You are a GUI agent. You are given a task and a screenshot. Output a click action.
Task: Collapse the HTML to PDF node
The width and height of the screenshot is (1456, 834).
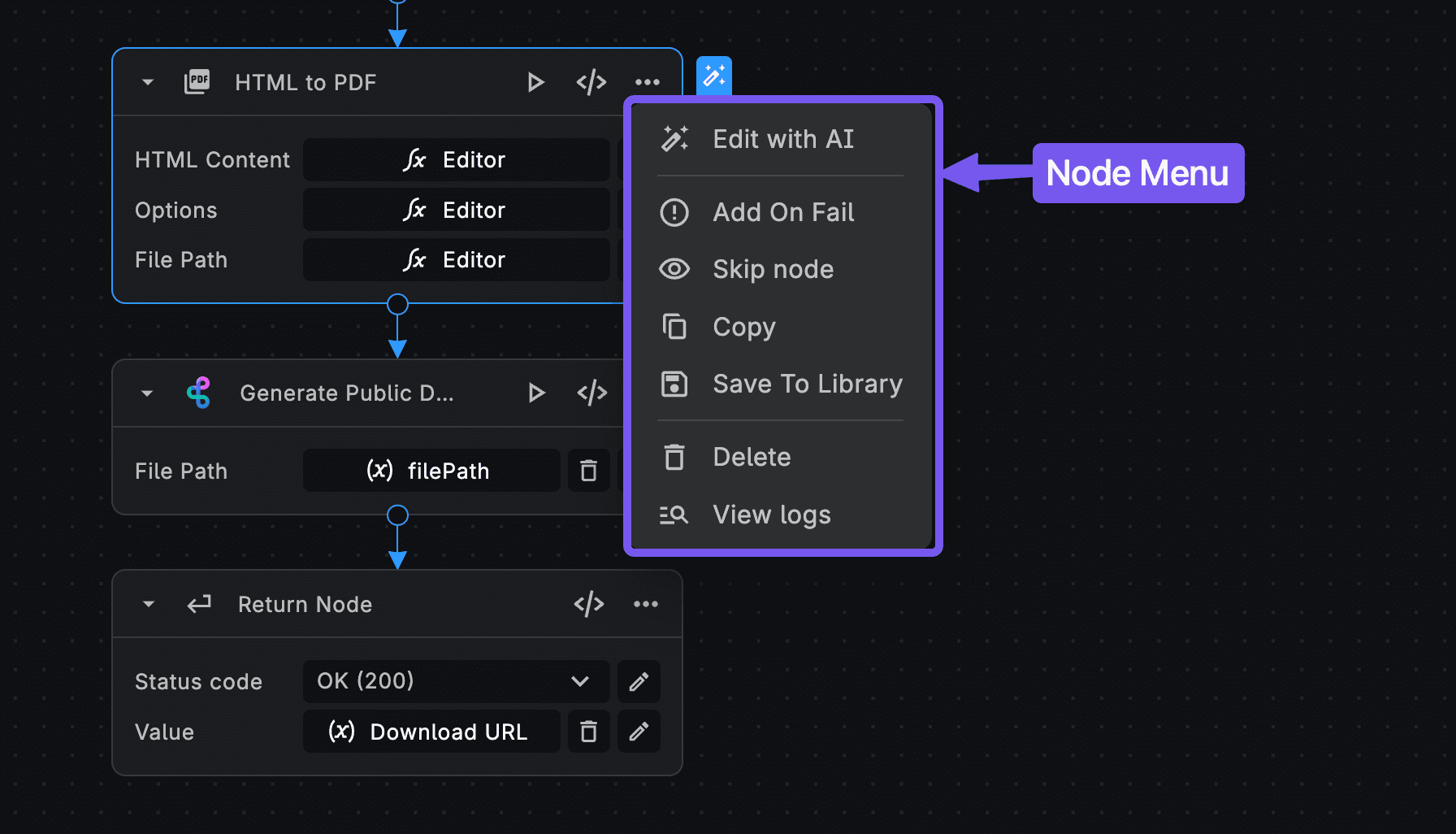pyautogui.click(x=148, y=82)
